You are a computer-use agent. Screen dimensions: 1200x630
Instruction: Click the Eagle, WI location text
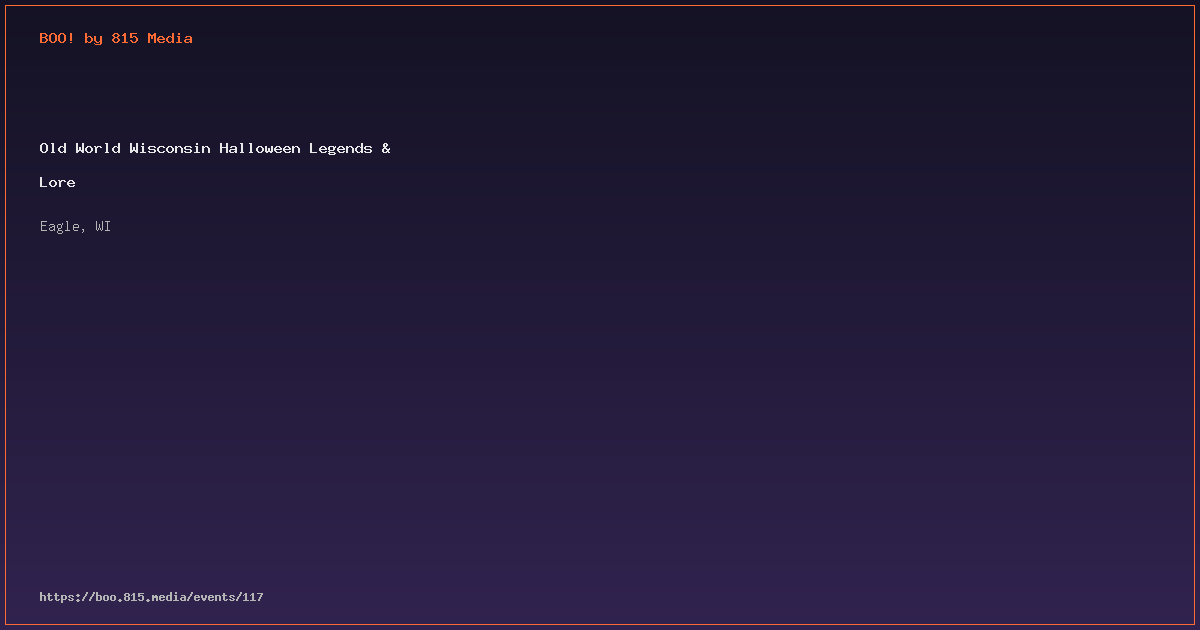75,227
